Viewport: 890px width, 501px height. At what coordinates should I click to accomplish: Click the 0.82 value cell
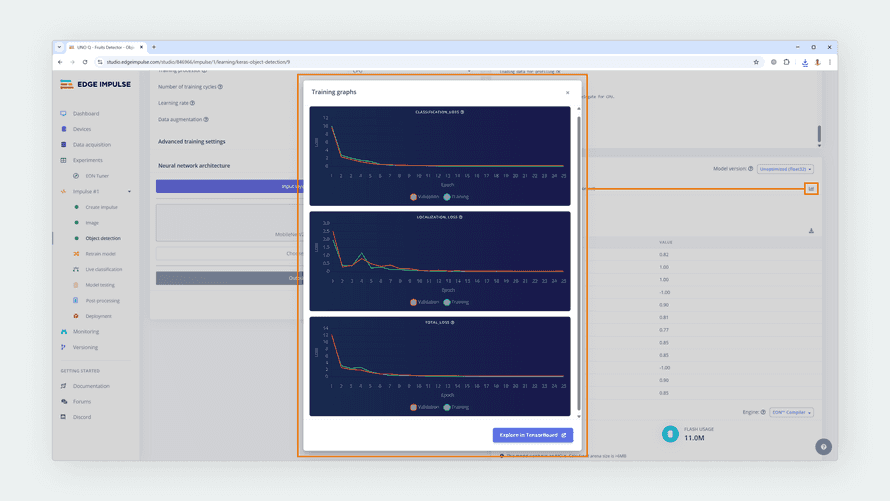click(x=664, y=255)
